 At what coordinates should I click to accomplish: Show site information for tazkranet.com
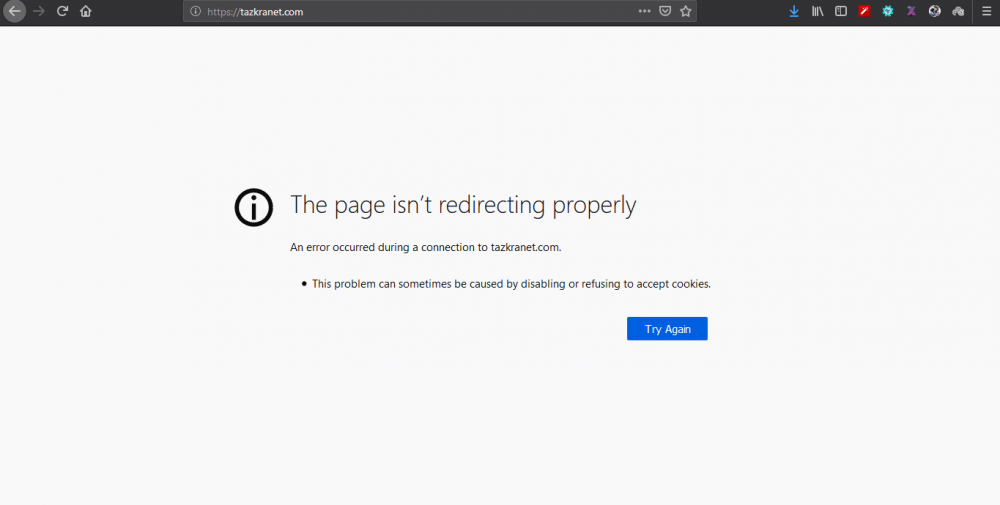pyautogui.click(x=195, y=12)
